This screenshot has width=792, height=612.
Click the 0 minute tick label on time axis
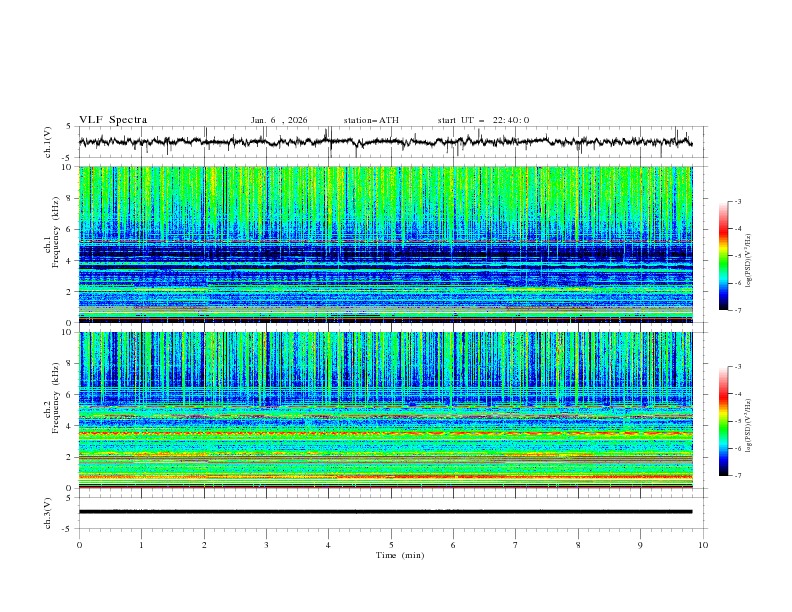pyautogui.click(x=79, y=545)
